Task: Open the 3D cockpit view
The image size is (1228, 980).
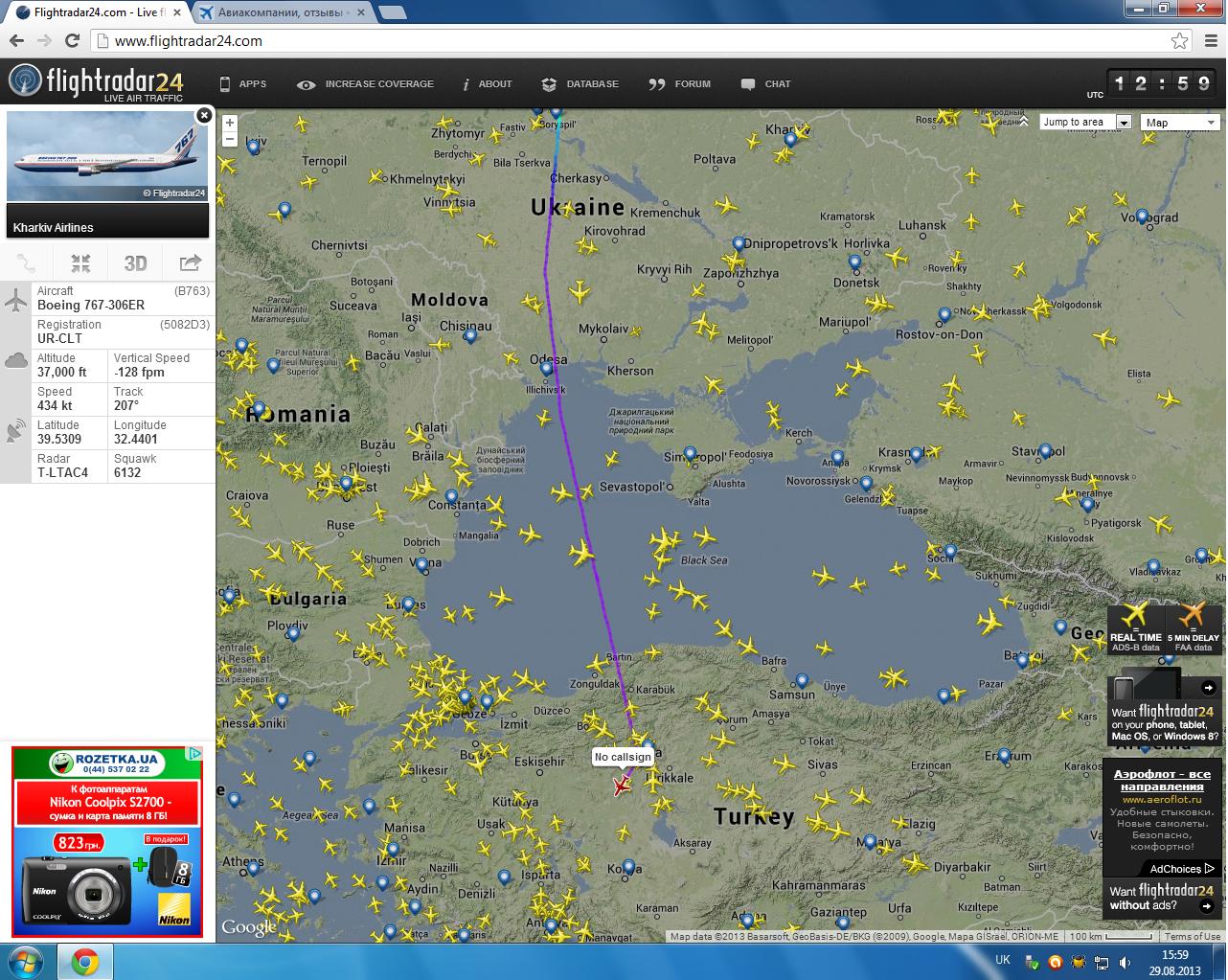Action: tap(135, 263)
